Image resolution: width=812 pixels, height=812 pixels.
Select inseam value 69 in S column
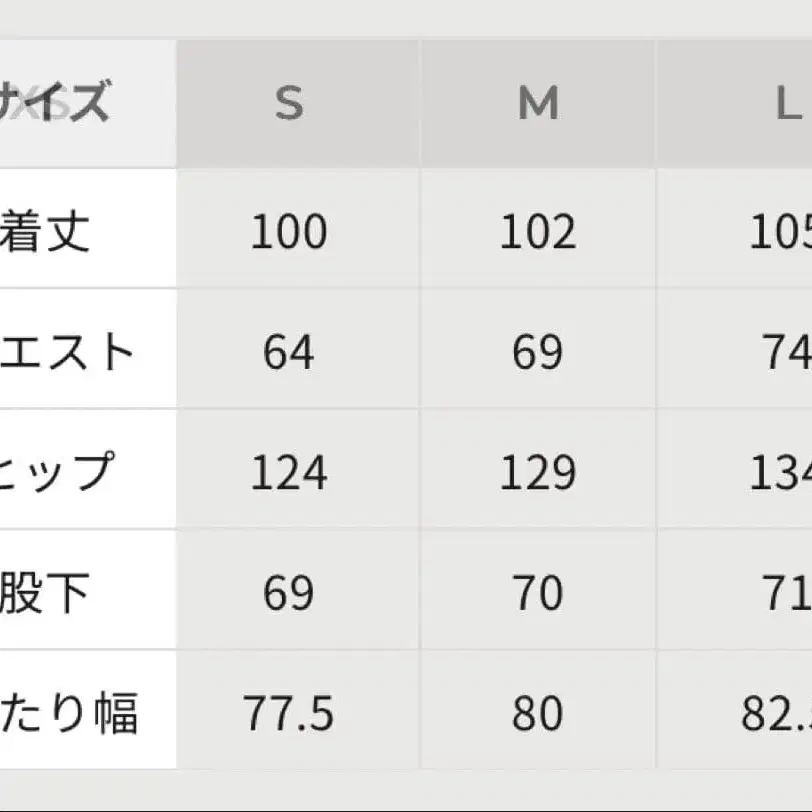pos(289,594)
